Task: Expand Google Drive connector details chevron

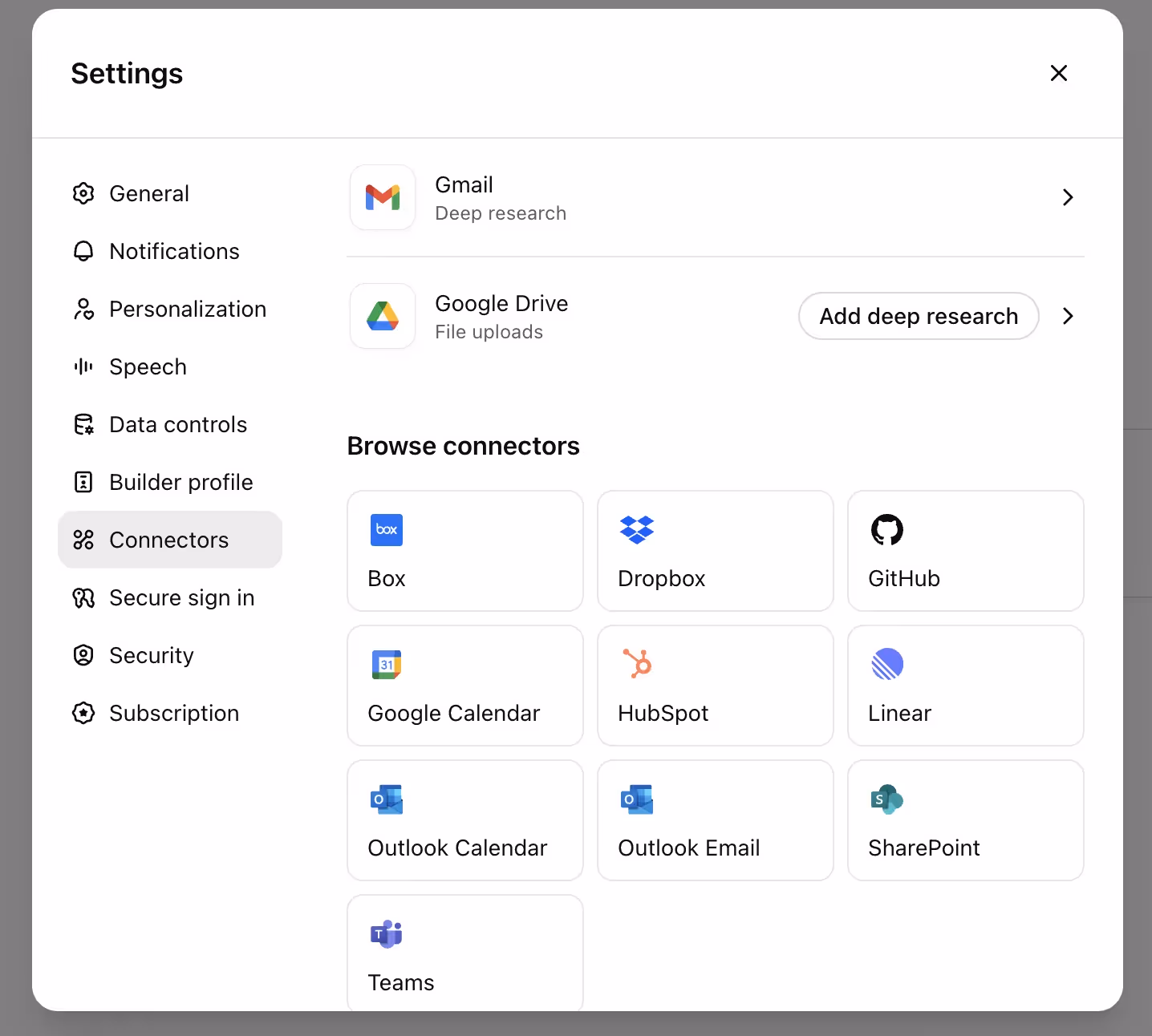Action: pos(1068,316)
